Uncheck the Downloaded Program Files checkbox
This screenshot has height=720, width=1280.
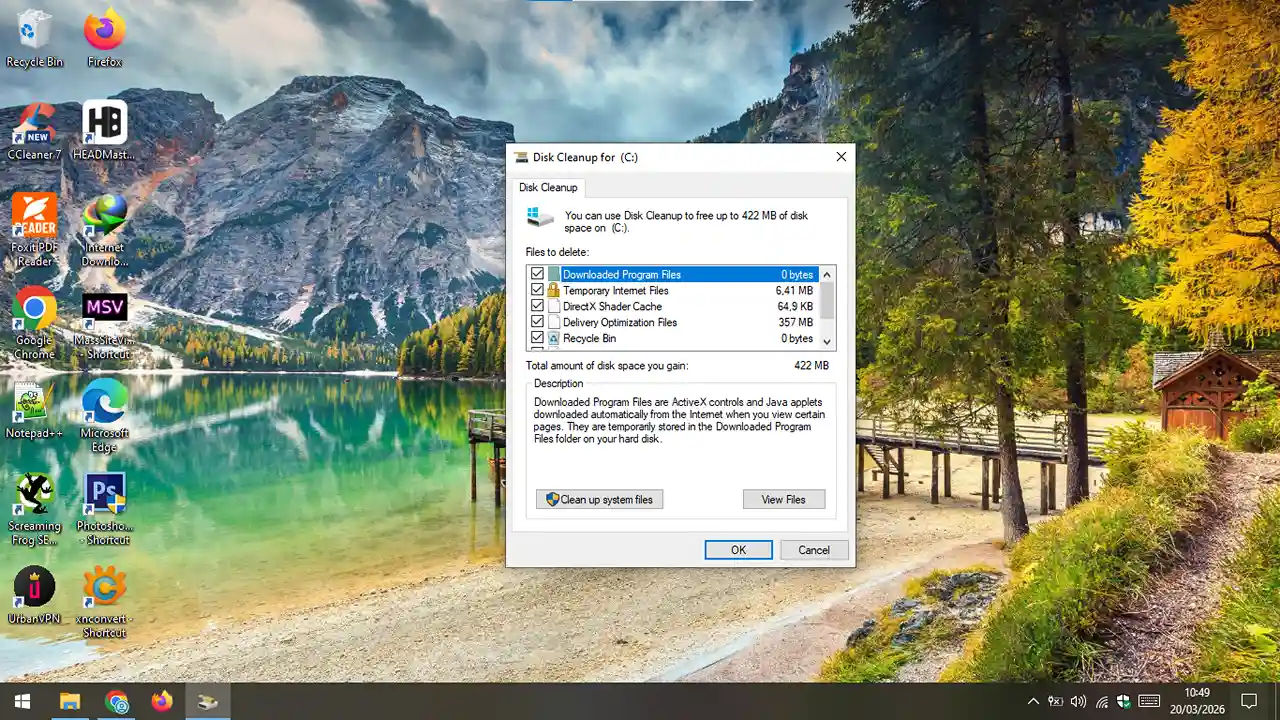(x=537, y=274)
